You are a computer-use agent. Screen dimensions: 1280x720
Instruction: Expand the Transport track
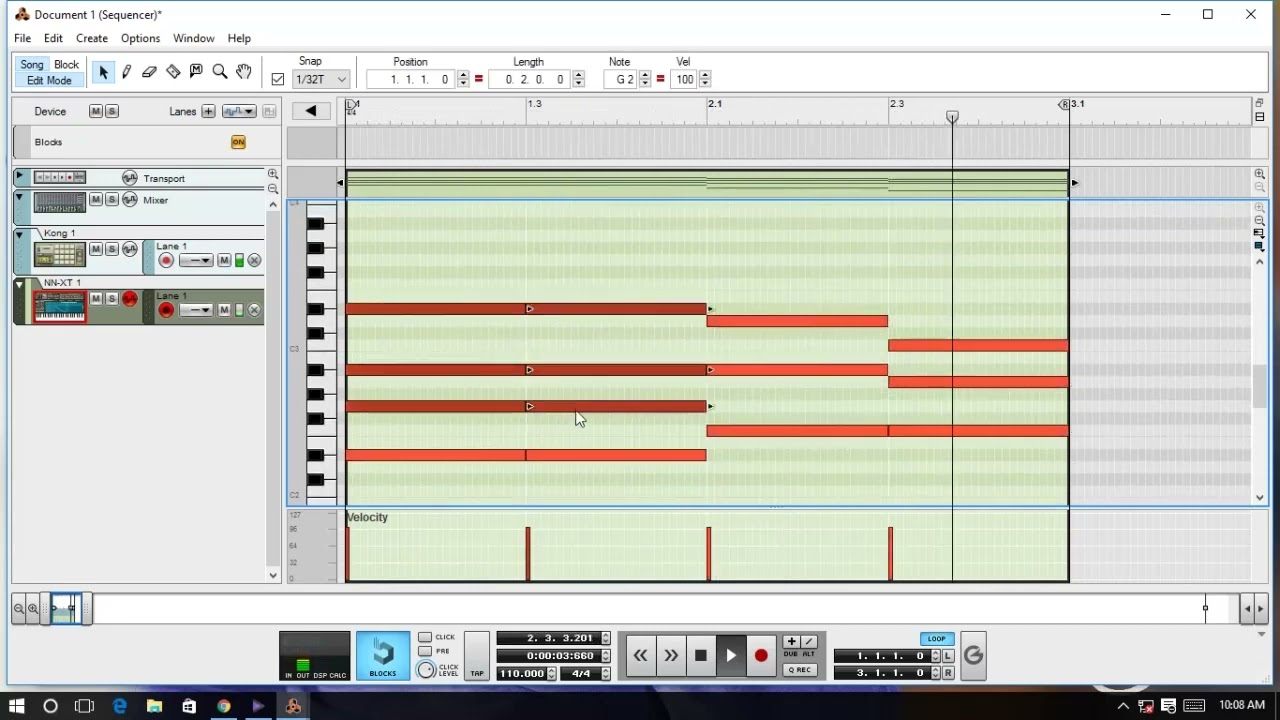19,176
